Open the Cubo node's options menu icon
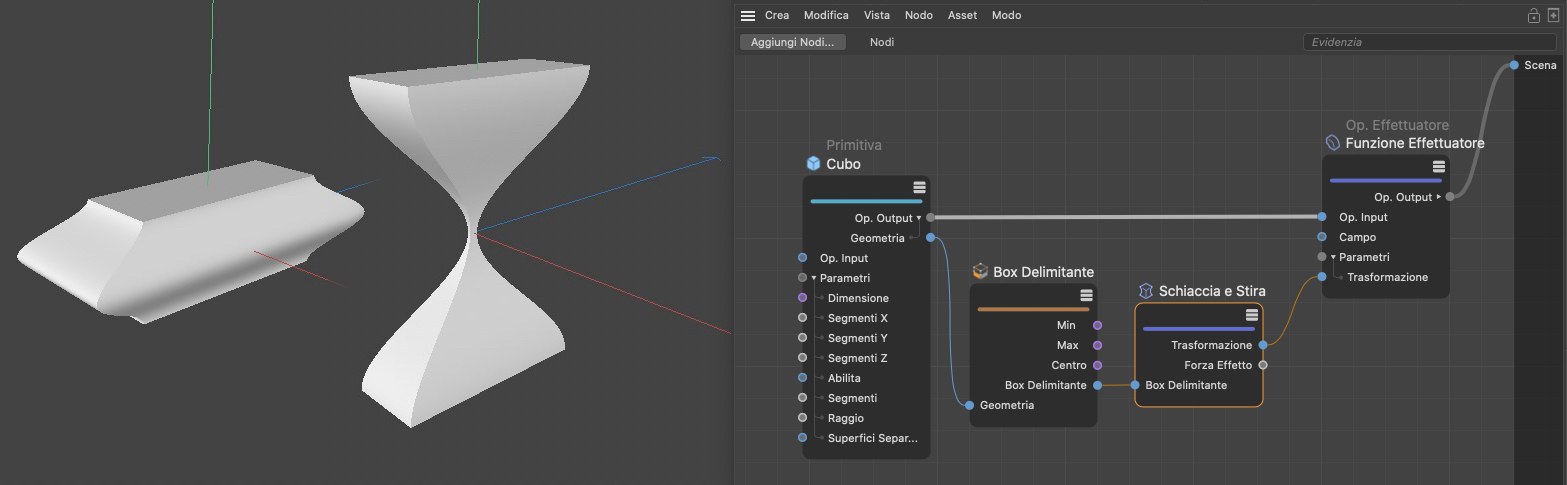 (919, 188)
